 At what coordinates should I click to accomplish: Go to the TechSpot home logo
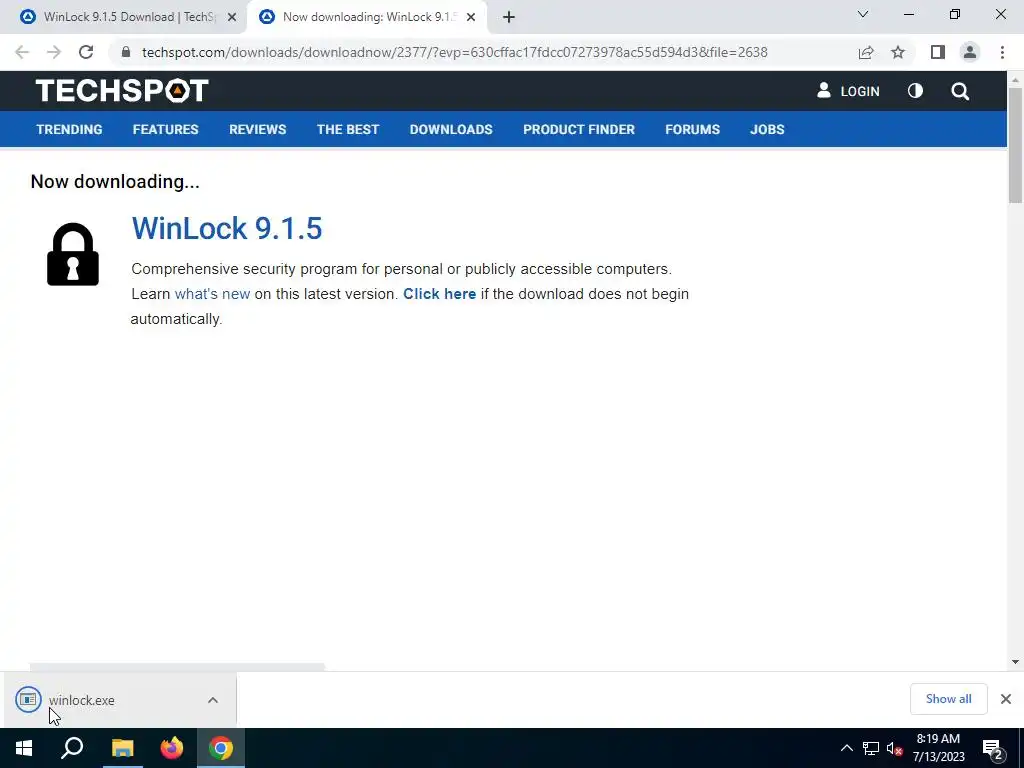point(122,91)
